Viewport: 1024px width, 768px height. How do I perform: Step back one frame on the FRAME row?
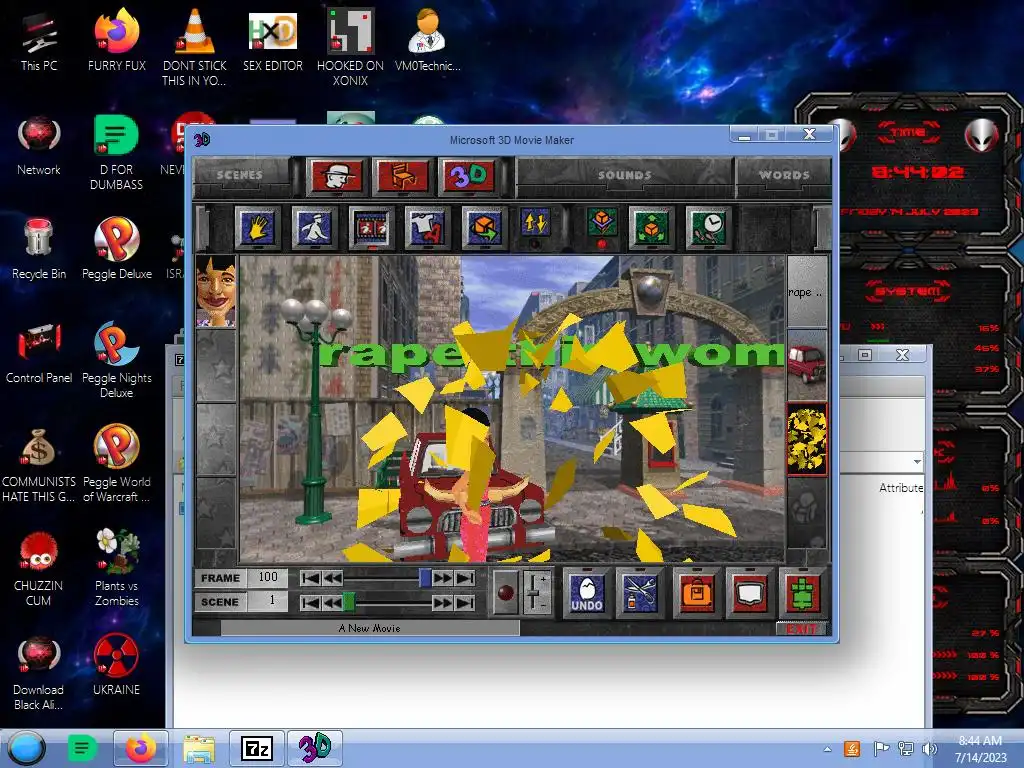point(332,578)
